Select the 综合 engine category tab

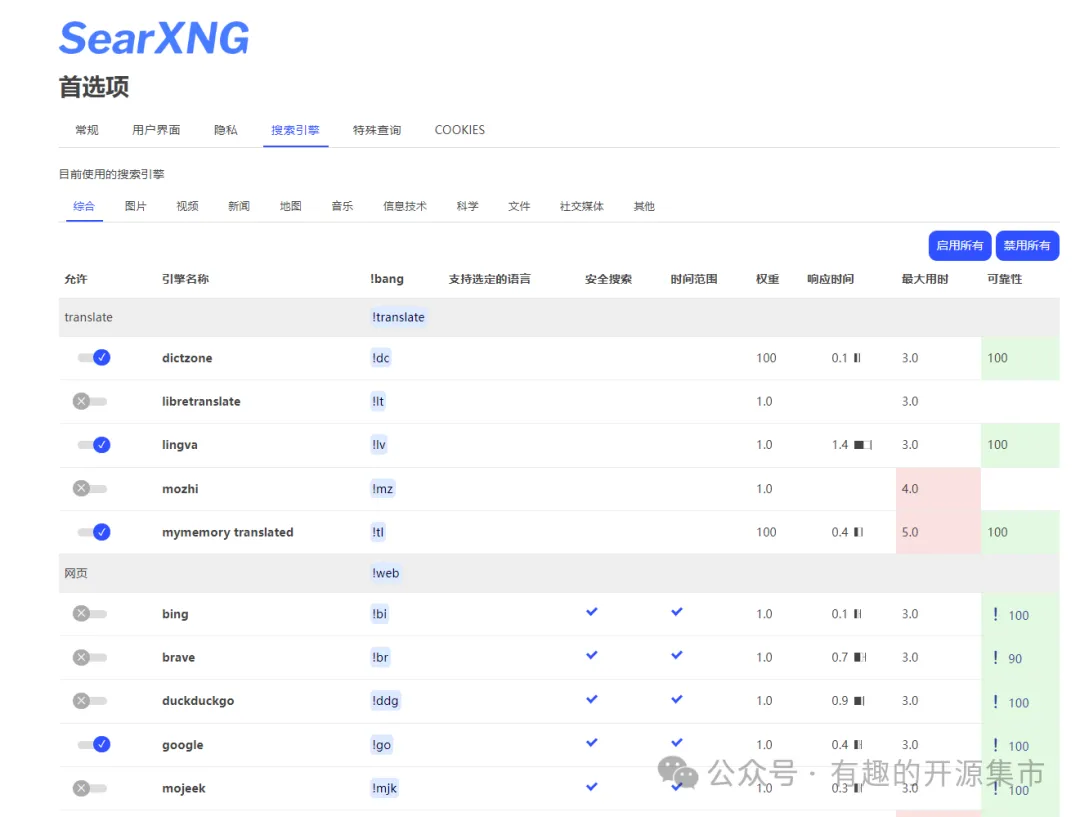click(x=84, y=206)
